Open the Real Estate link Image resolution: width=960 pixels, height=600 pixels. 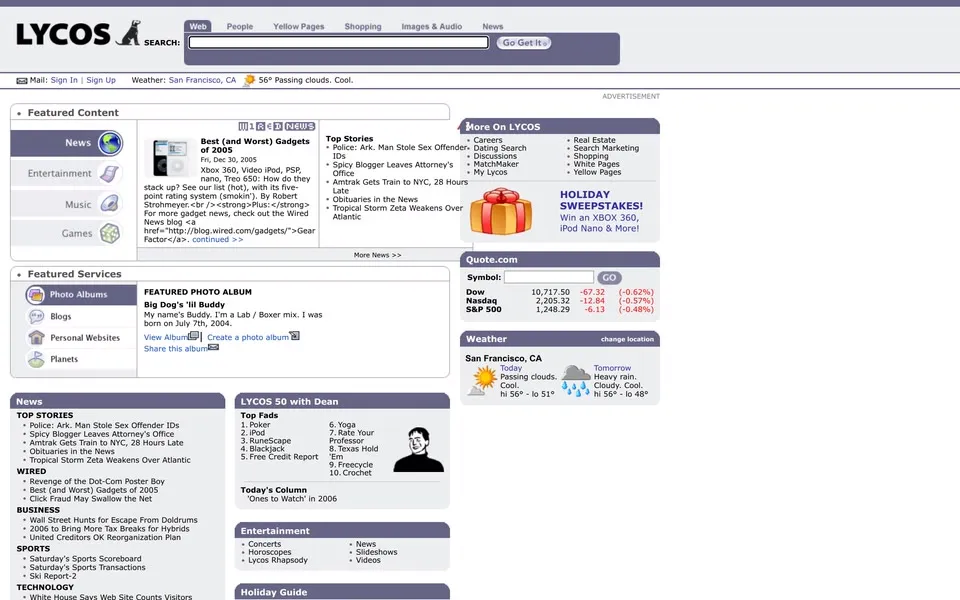pyautogui.click(x=594, y=140)
